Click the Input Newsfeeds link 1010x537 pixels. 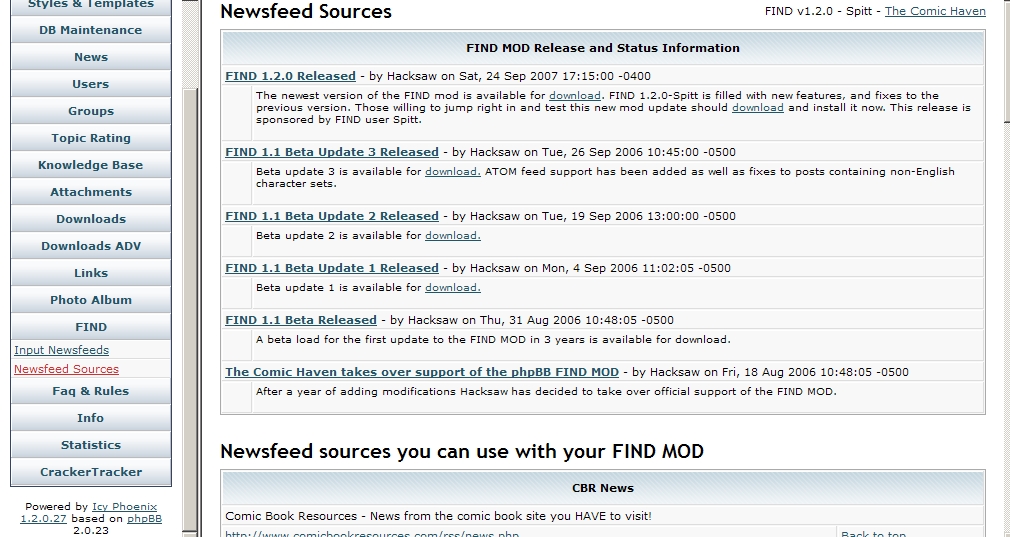click(x=61, y=350)
